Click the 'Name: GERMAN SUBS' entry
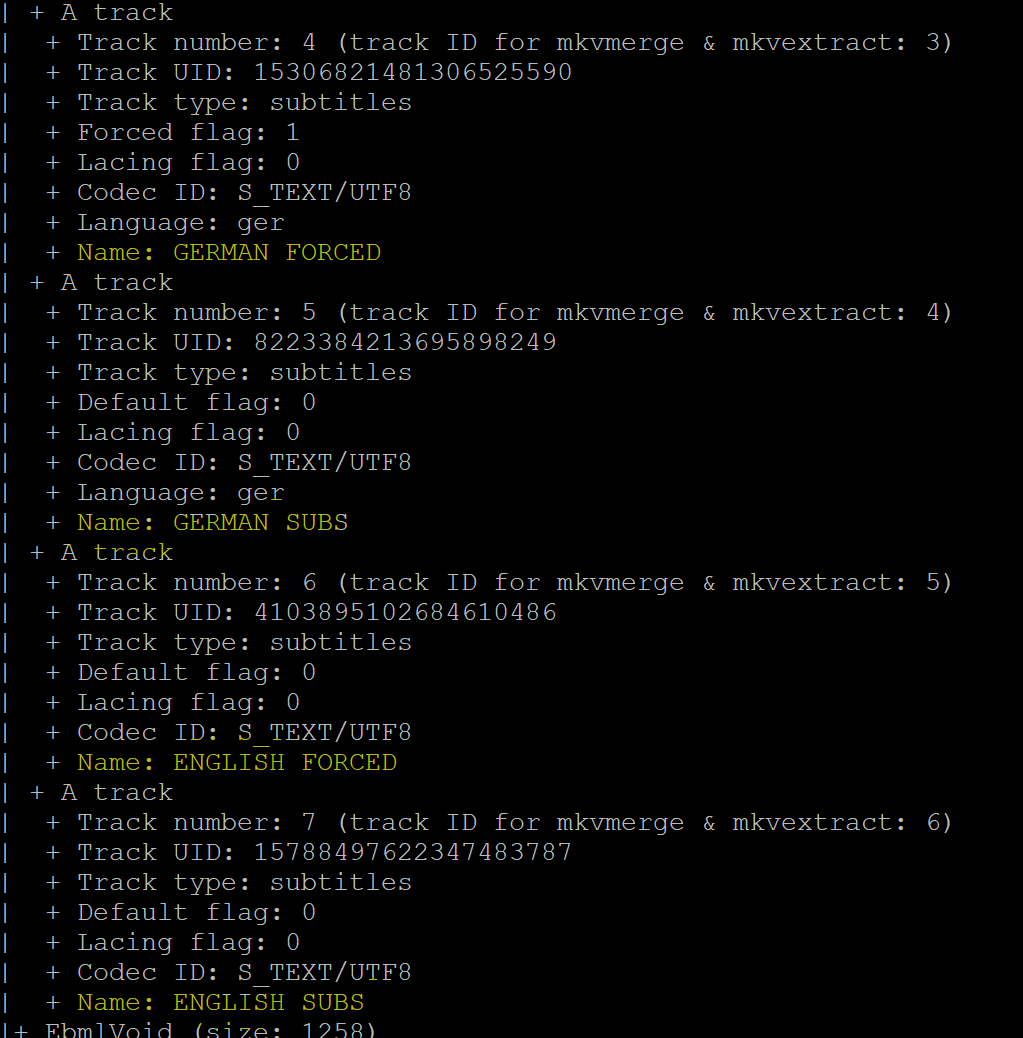The height and width of the screenshot is (1038, 1023). (x=212, y=522)
